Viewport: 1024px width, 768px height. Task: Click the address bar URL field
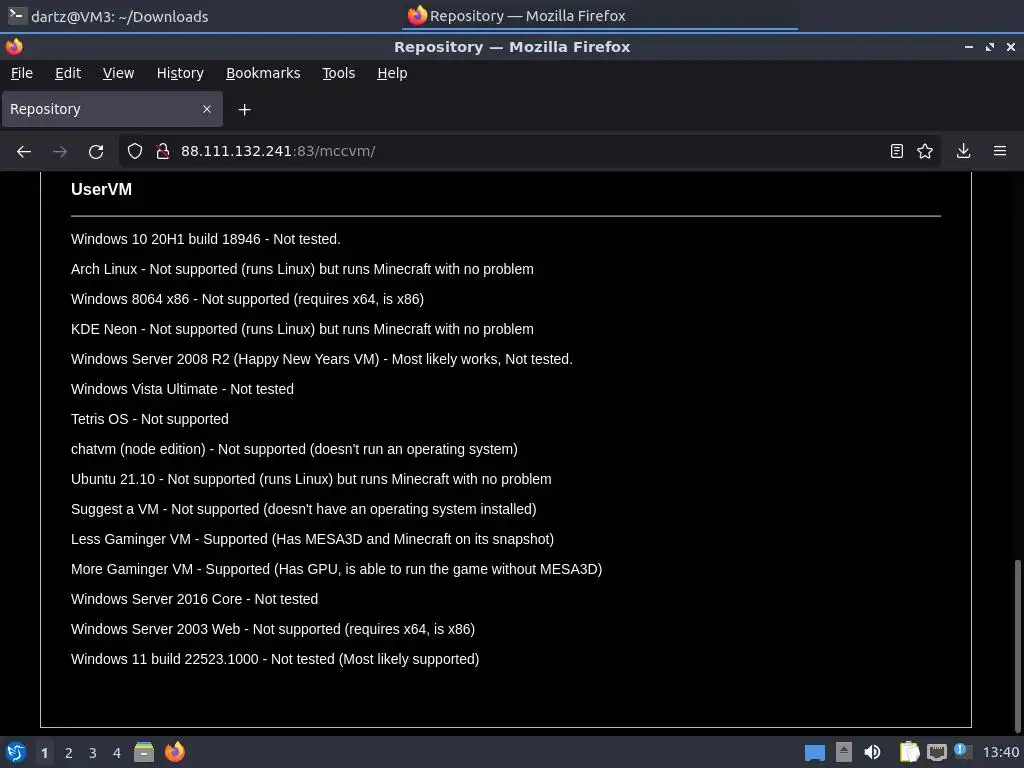[529, 152]
